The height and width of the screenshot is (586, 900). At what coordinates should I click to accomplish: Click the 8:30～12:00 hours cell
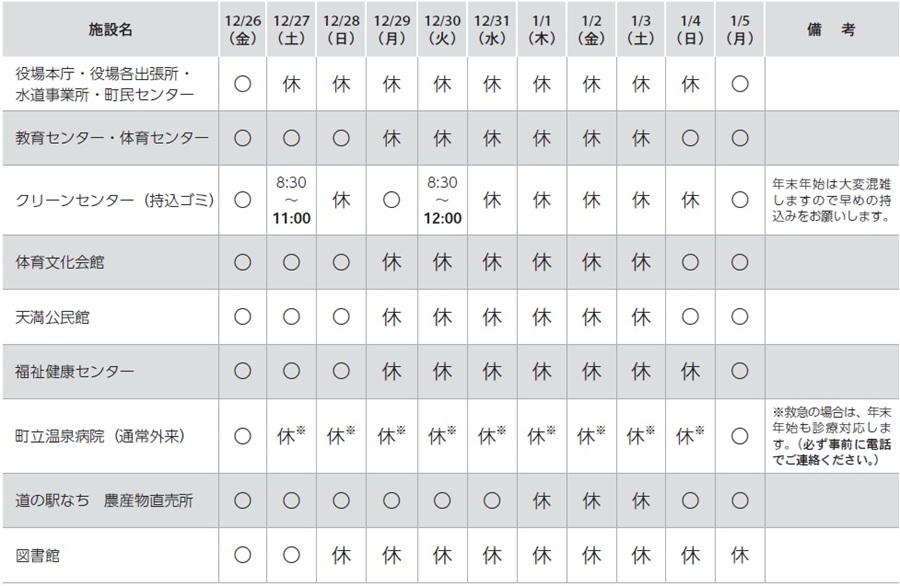441,199
